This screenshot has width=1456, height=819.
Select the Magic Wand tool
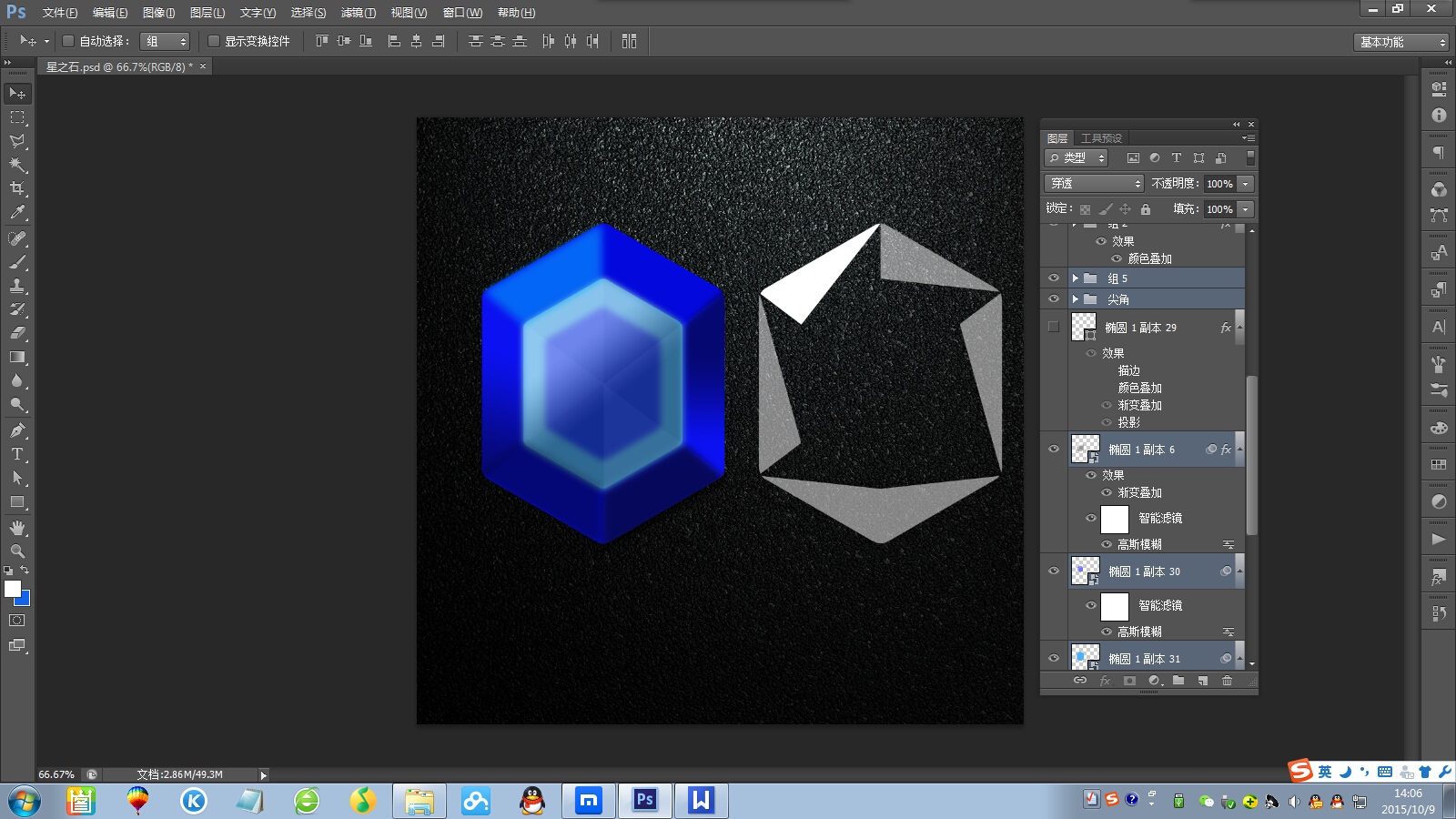[17, 165]
